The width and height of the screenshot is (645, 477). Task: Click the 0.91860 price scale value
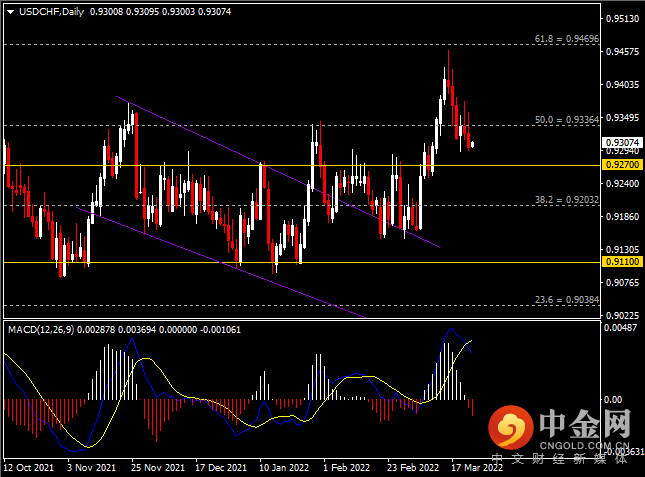[622, 216]
